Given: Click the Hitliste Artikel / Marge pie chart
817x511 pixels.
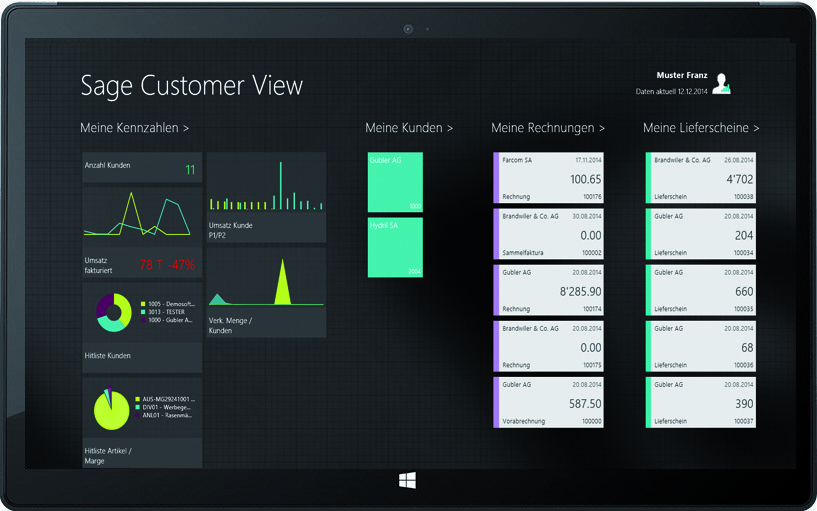Looking at the screenshot, I should [x=111, y=409].
